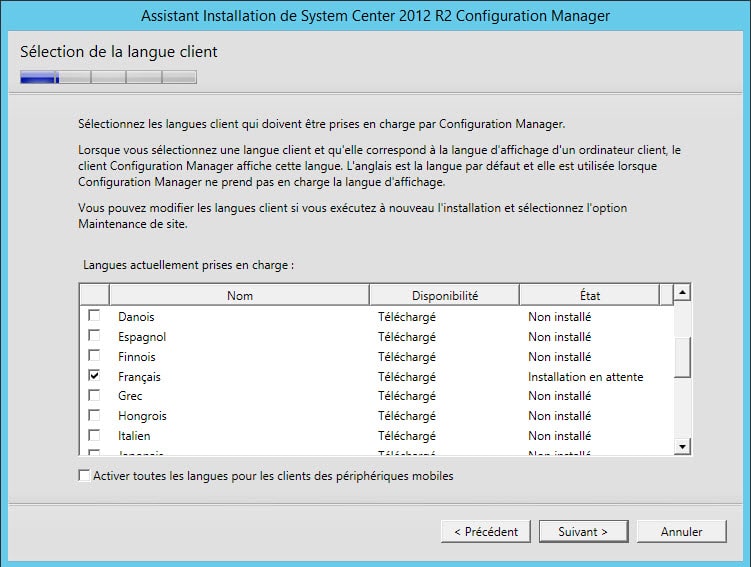Viewport: 751px width, 567px height.
Task: Click the wizard progress bar
Action: tap(108, 77)
